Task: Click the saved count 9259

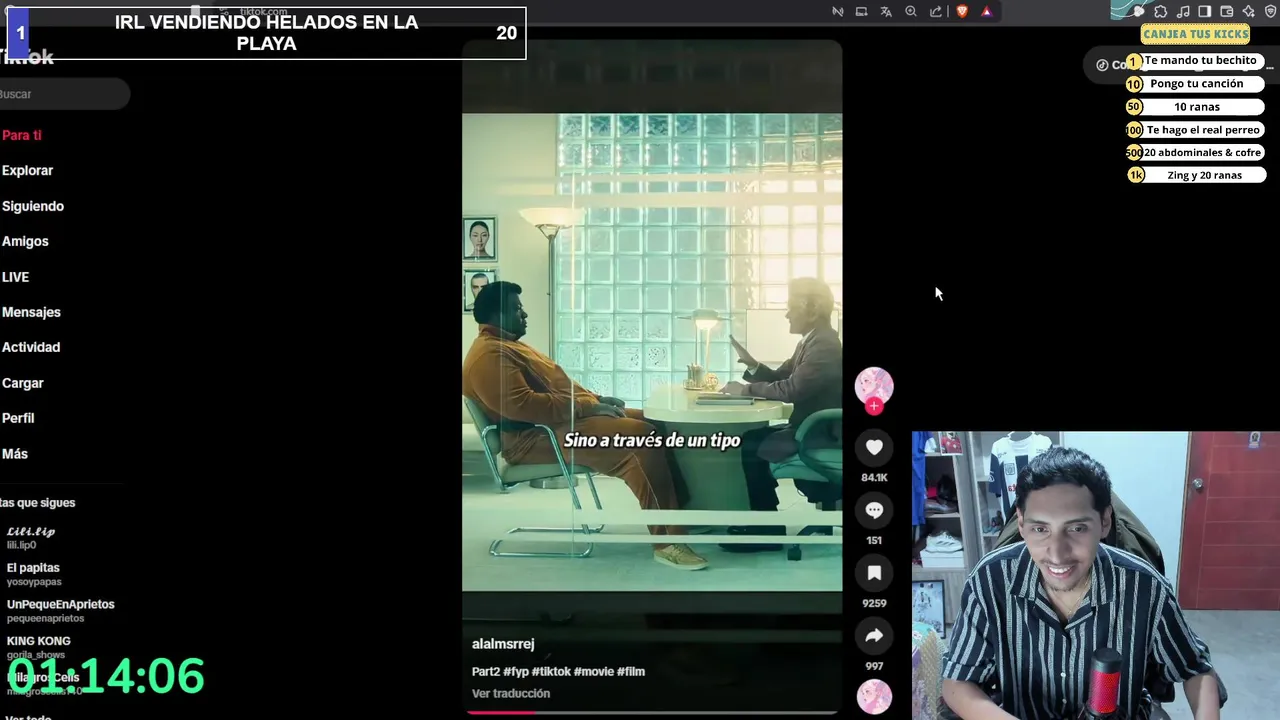Action: [874, 603]
